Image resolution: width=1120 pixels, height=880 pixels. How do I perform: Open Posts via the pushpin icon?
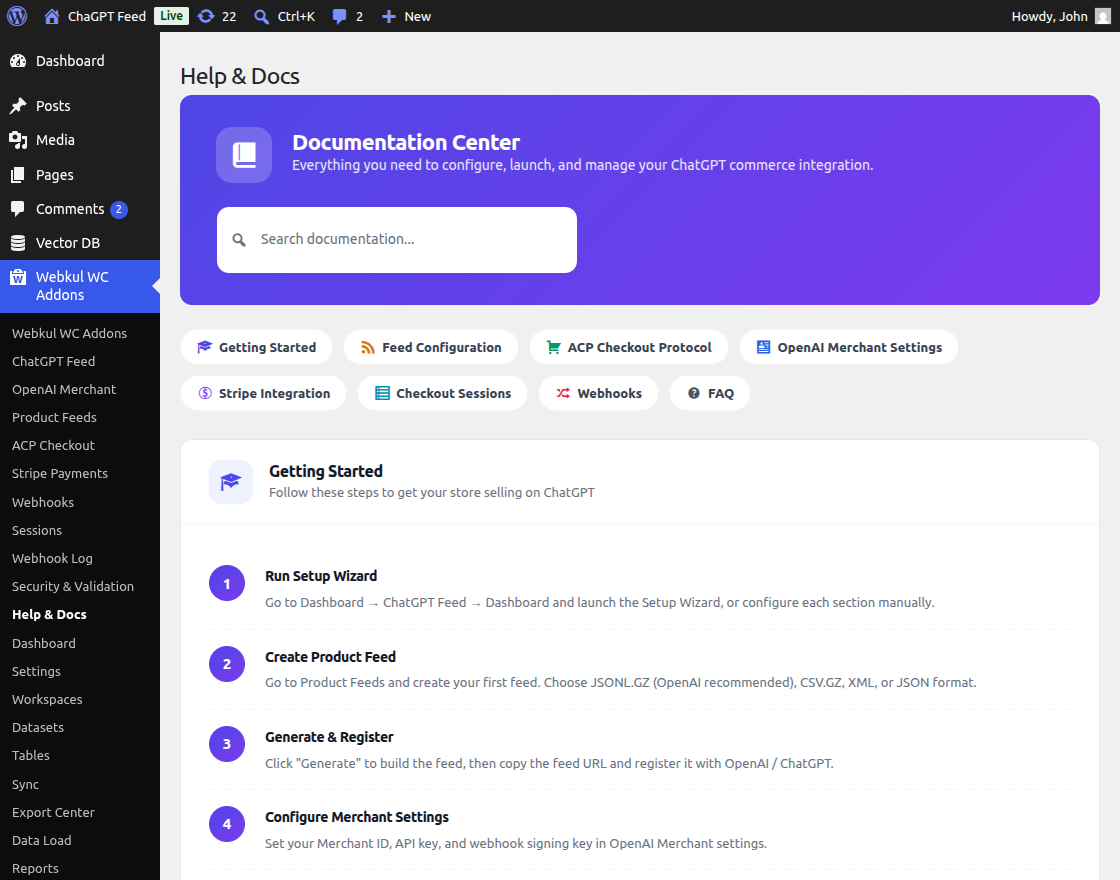[x=18, y=106]
